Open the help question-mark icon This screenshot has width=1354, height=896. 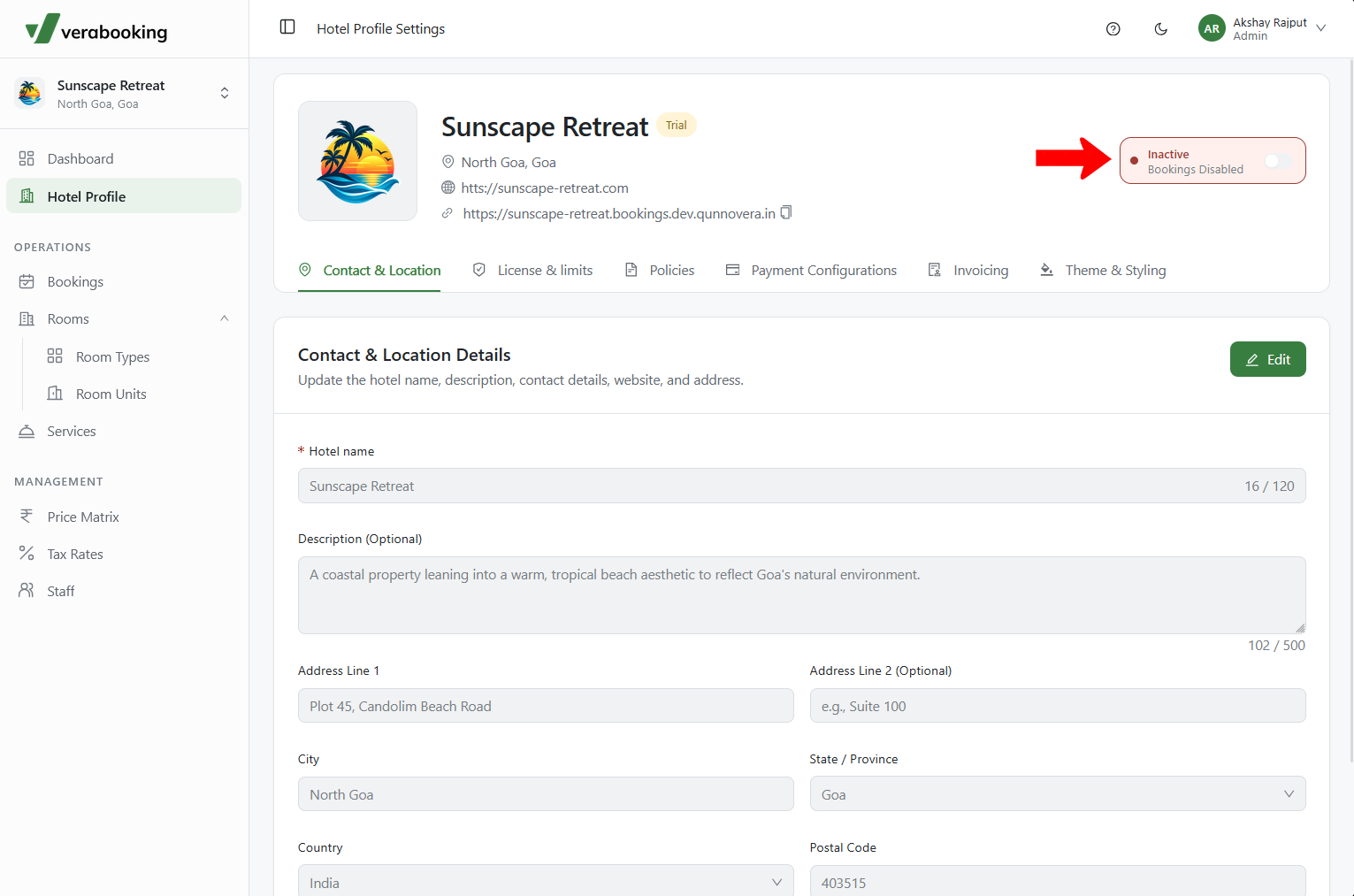1113,29
